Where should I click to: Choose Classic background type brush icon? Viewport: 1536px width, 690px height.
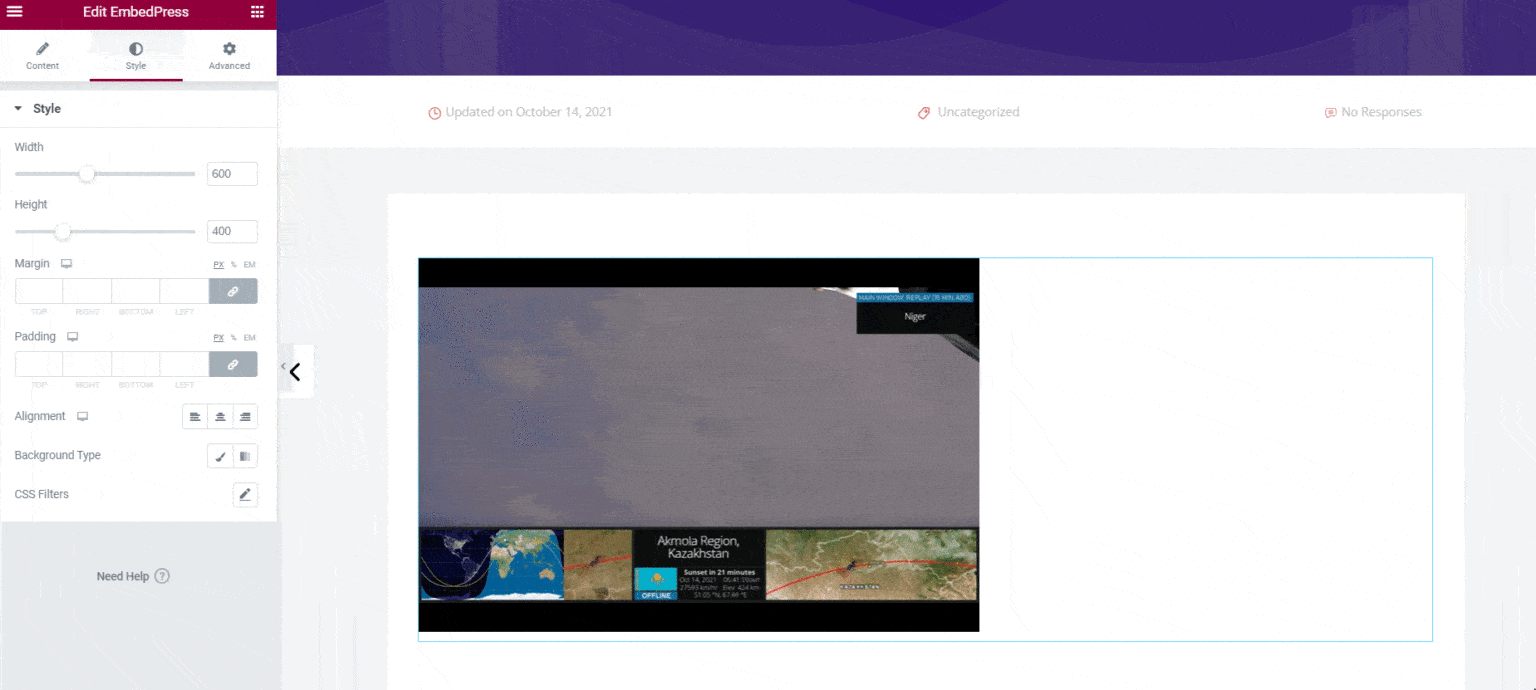click(x=220, y=455)
